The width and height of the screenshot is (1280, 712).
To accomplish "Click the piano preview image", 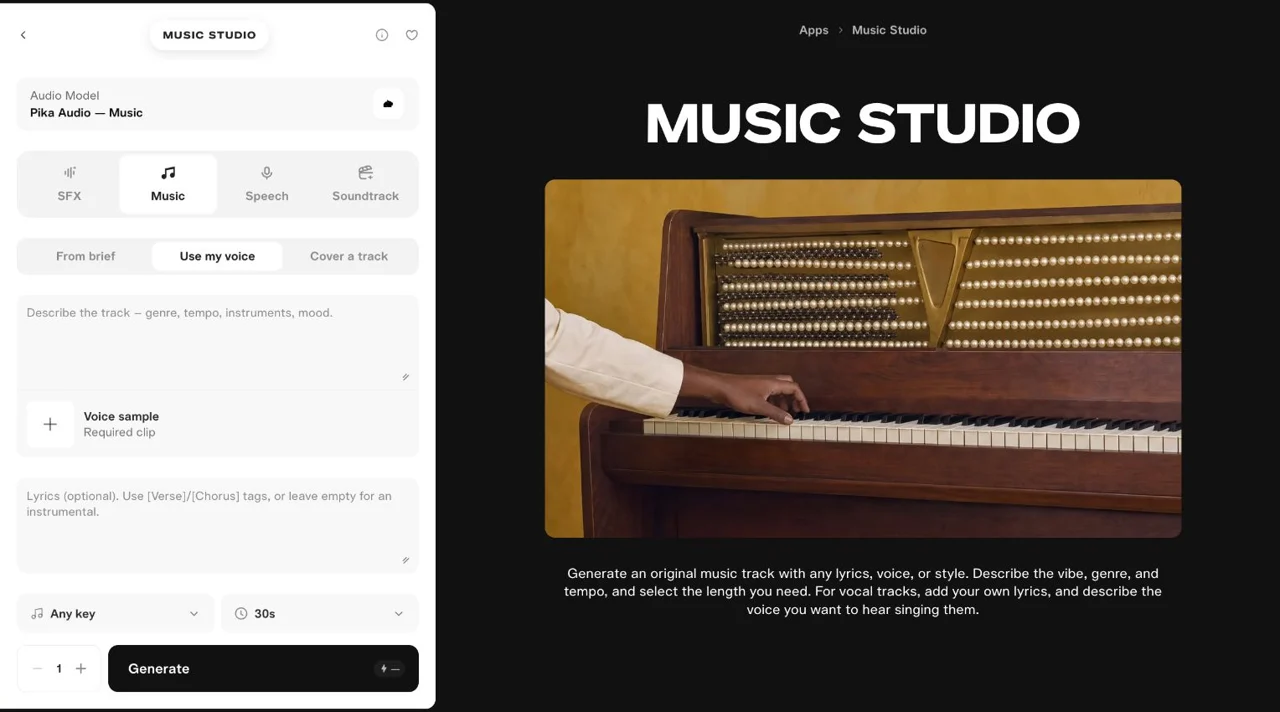I will tap(863, 359).
